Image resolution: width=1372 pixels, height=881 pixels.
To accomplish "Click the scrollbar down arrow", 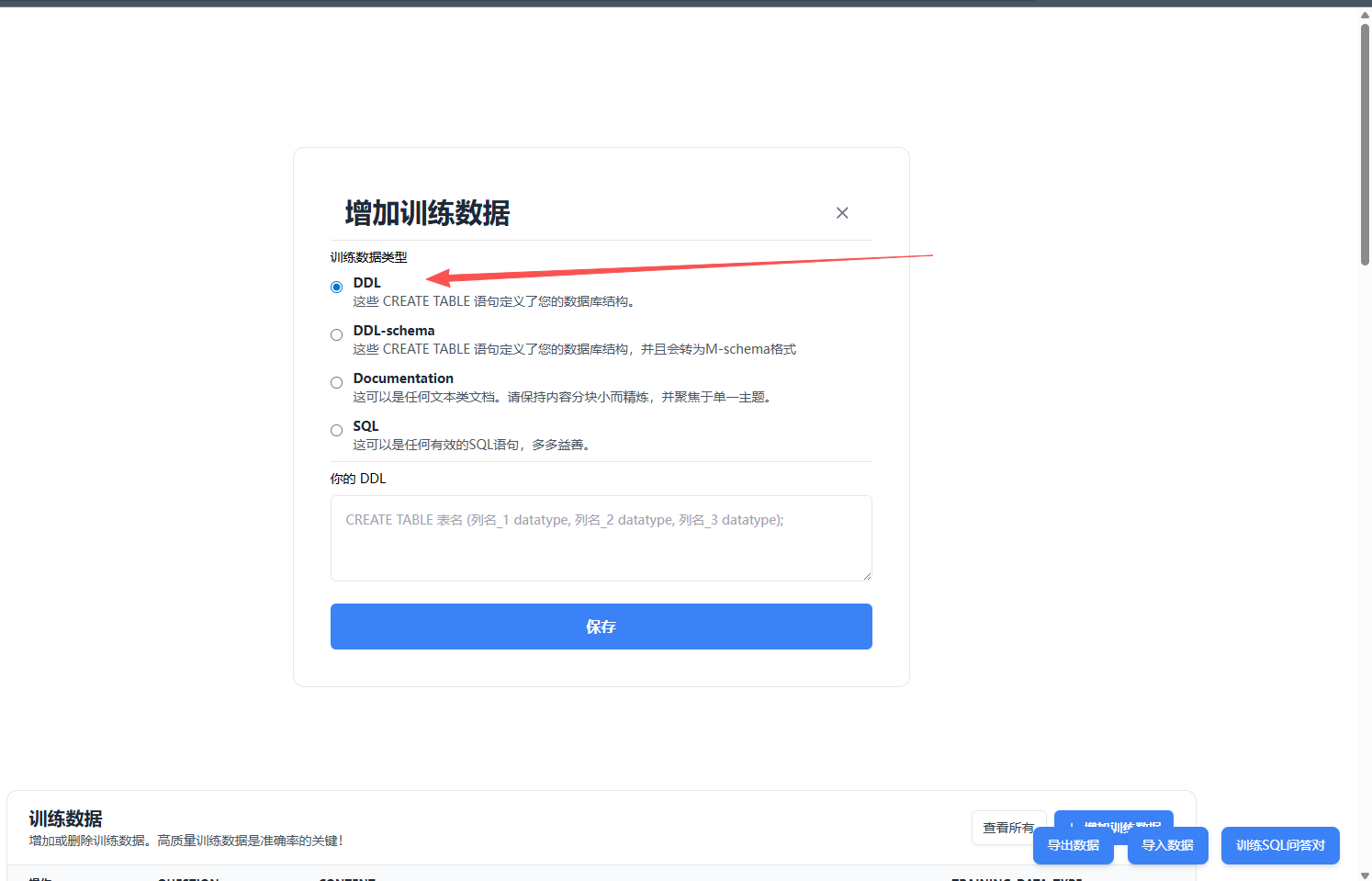I will [1366, 875].
